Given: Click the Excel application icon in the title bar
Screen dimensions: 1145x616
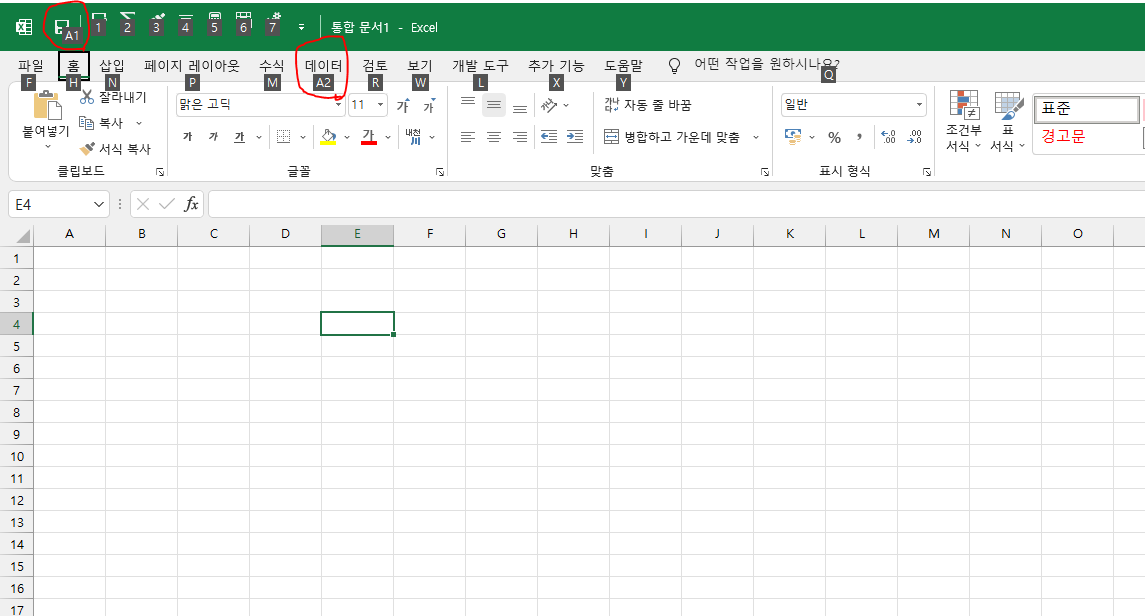Looking at the screenshot, I should (x=24, y=27).
